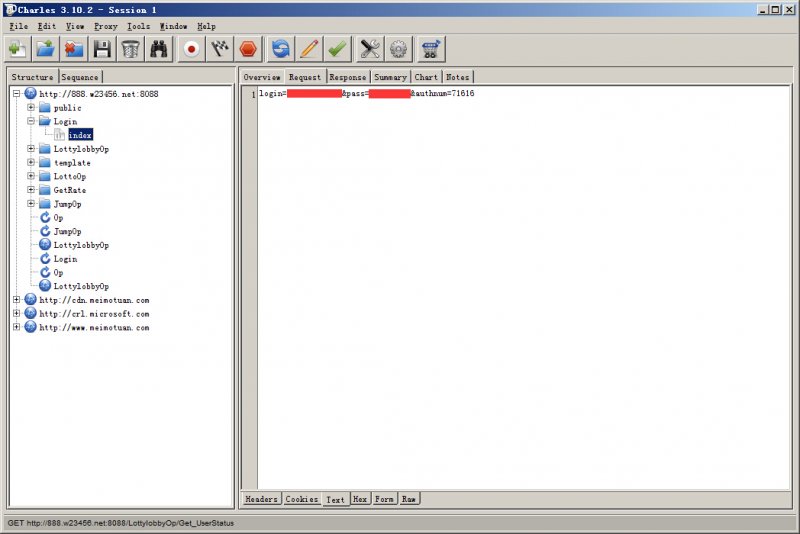Expand the template folder
Screen dimensions: 800x534
pyautogui.click(x=31, y=162)
